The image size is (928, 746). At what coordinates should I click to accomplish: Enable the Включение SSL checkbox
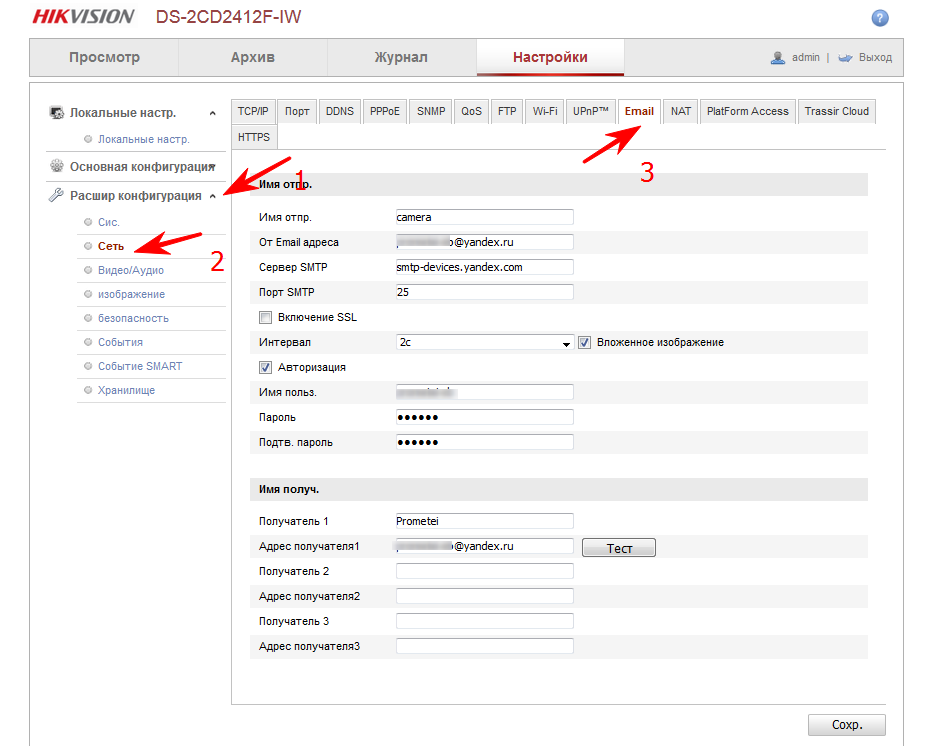click(x=265, y=318)
